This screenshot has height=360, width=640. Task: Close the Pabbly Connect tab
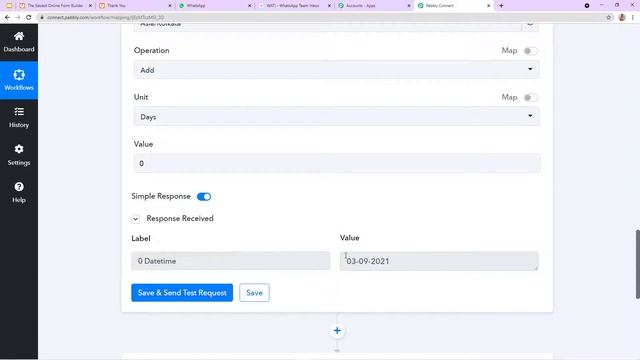pos(488,6)
